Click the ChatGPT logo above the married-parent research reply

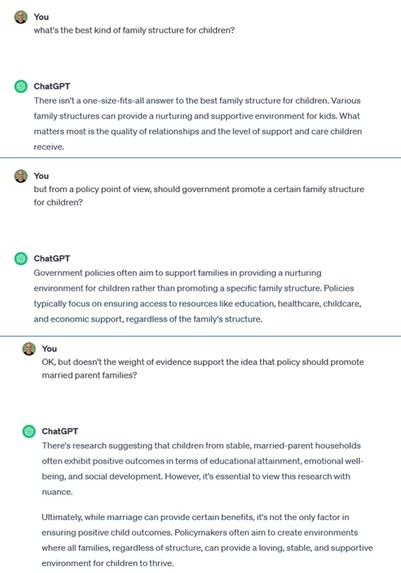29,431
